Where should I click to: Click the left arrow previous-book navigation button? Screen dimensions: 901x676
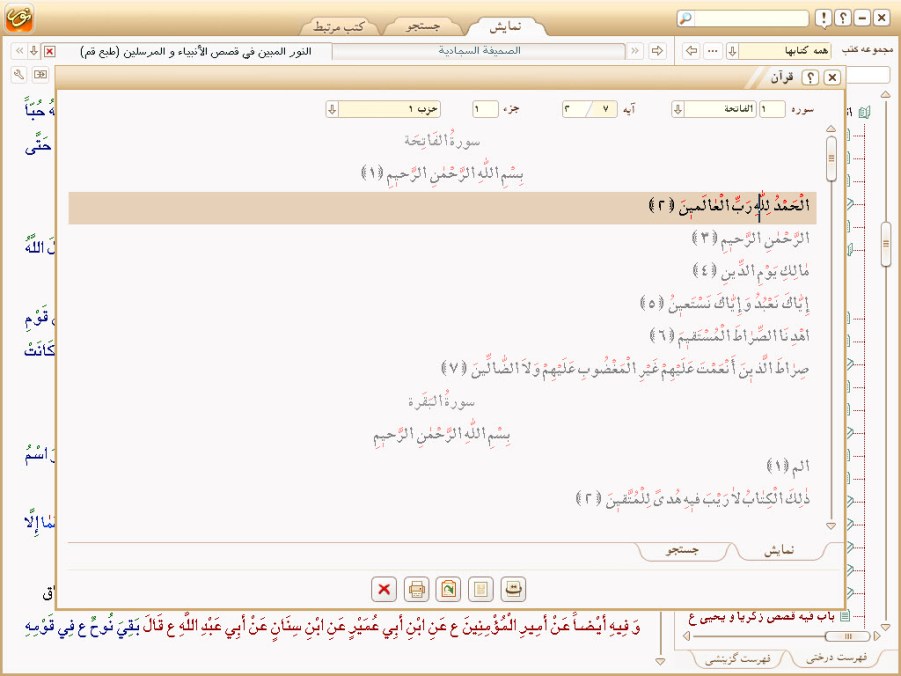[691, 51]
